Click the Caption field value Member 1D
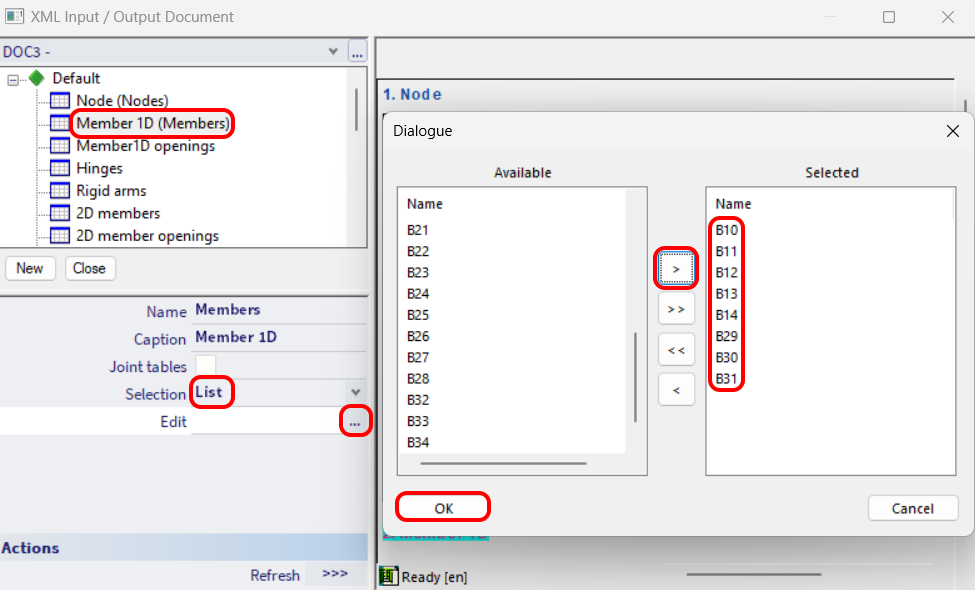 pos(236,337)
